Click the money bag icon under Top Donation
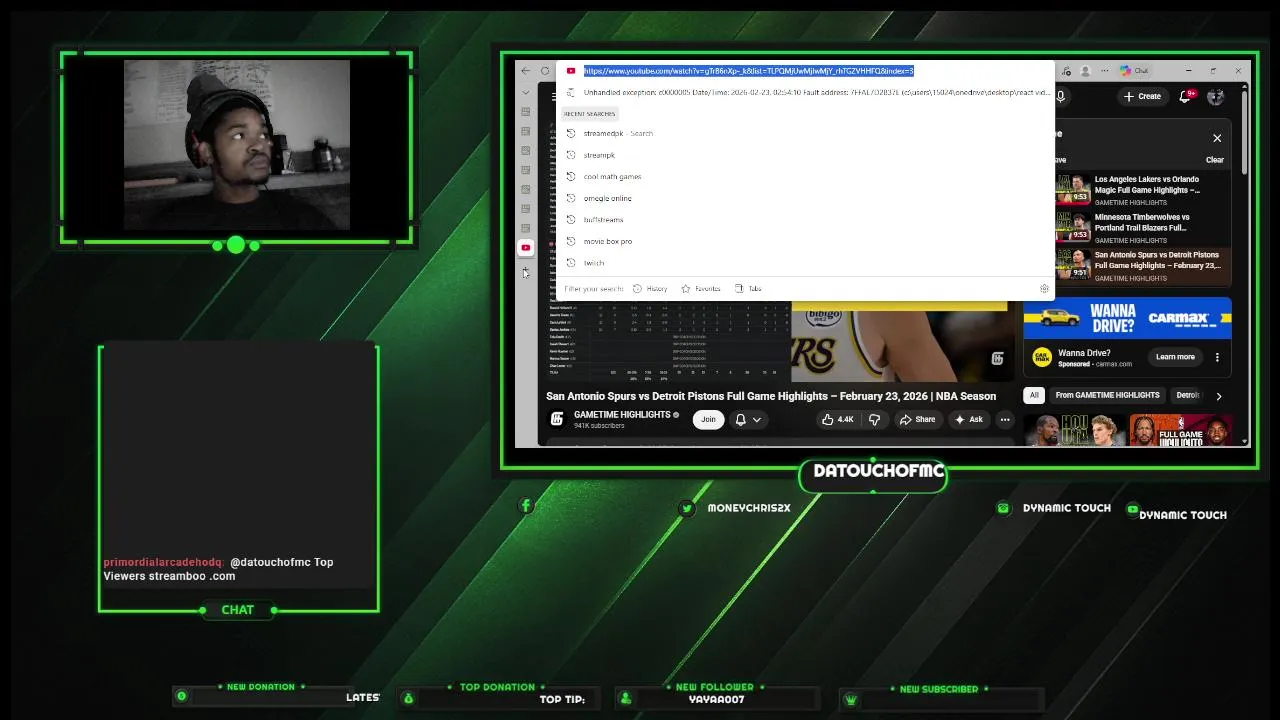 408,698
